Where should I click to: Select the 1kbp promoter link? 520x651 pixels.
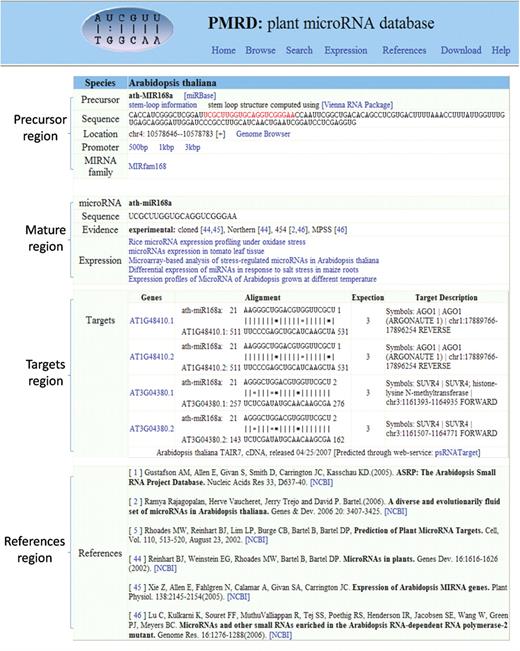(166, 147)
